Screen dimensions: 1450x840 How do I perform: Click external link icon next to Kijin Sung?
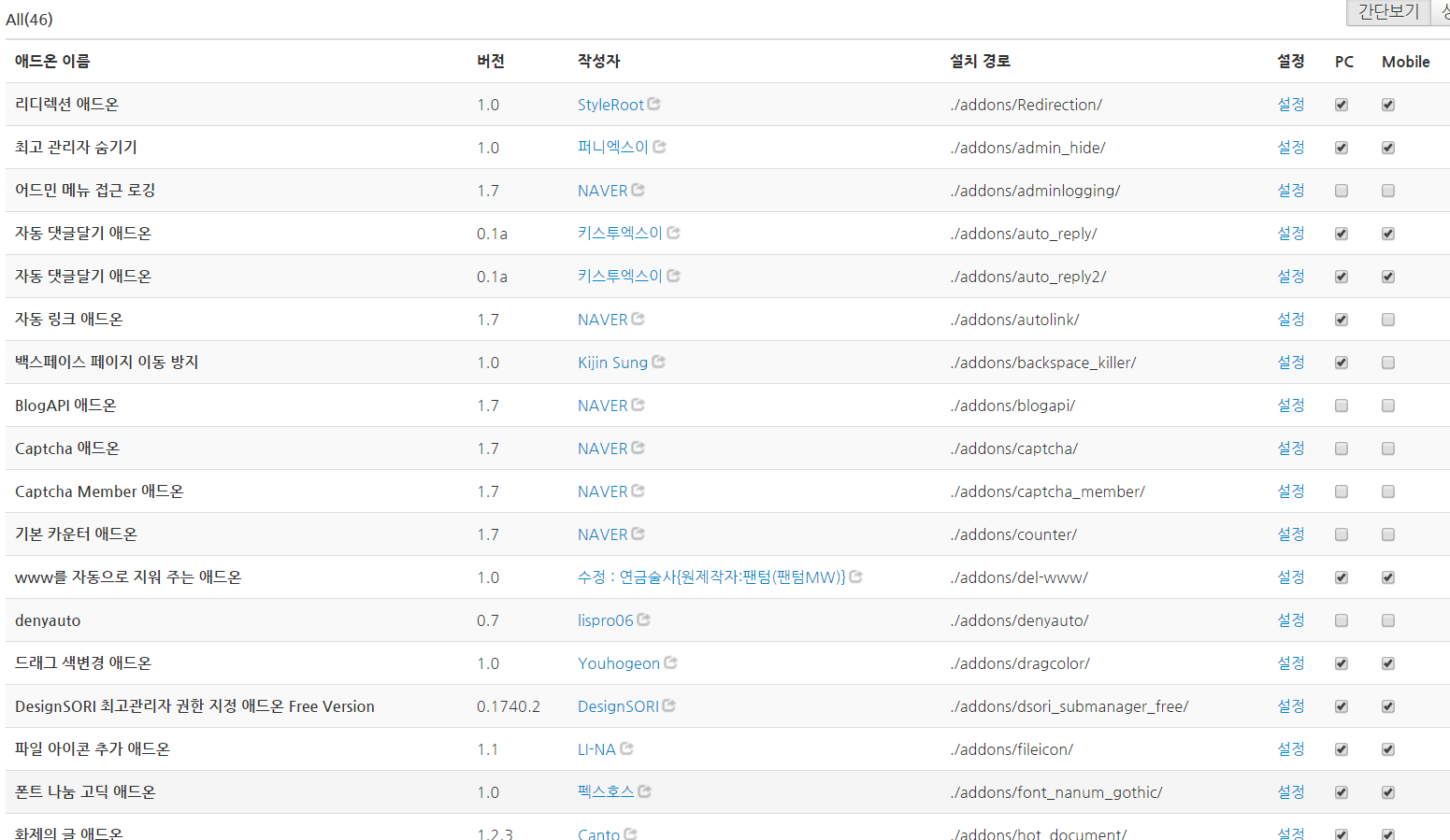click(658, 362)
